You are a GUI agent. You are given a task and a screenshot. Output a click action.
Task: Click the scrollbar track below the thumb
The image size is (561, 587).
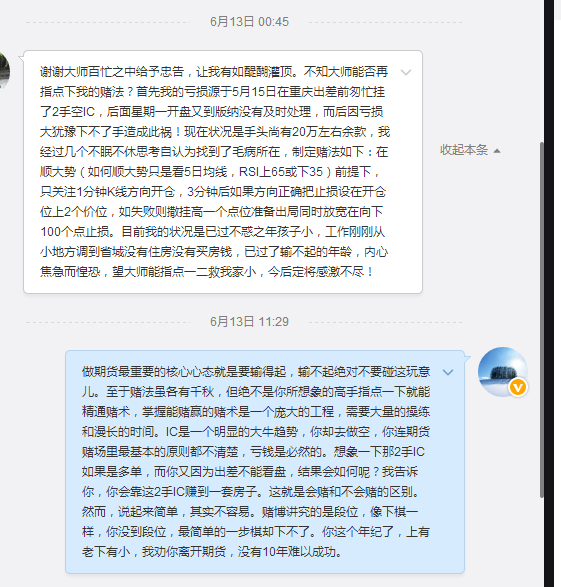(x=541, y=543)
